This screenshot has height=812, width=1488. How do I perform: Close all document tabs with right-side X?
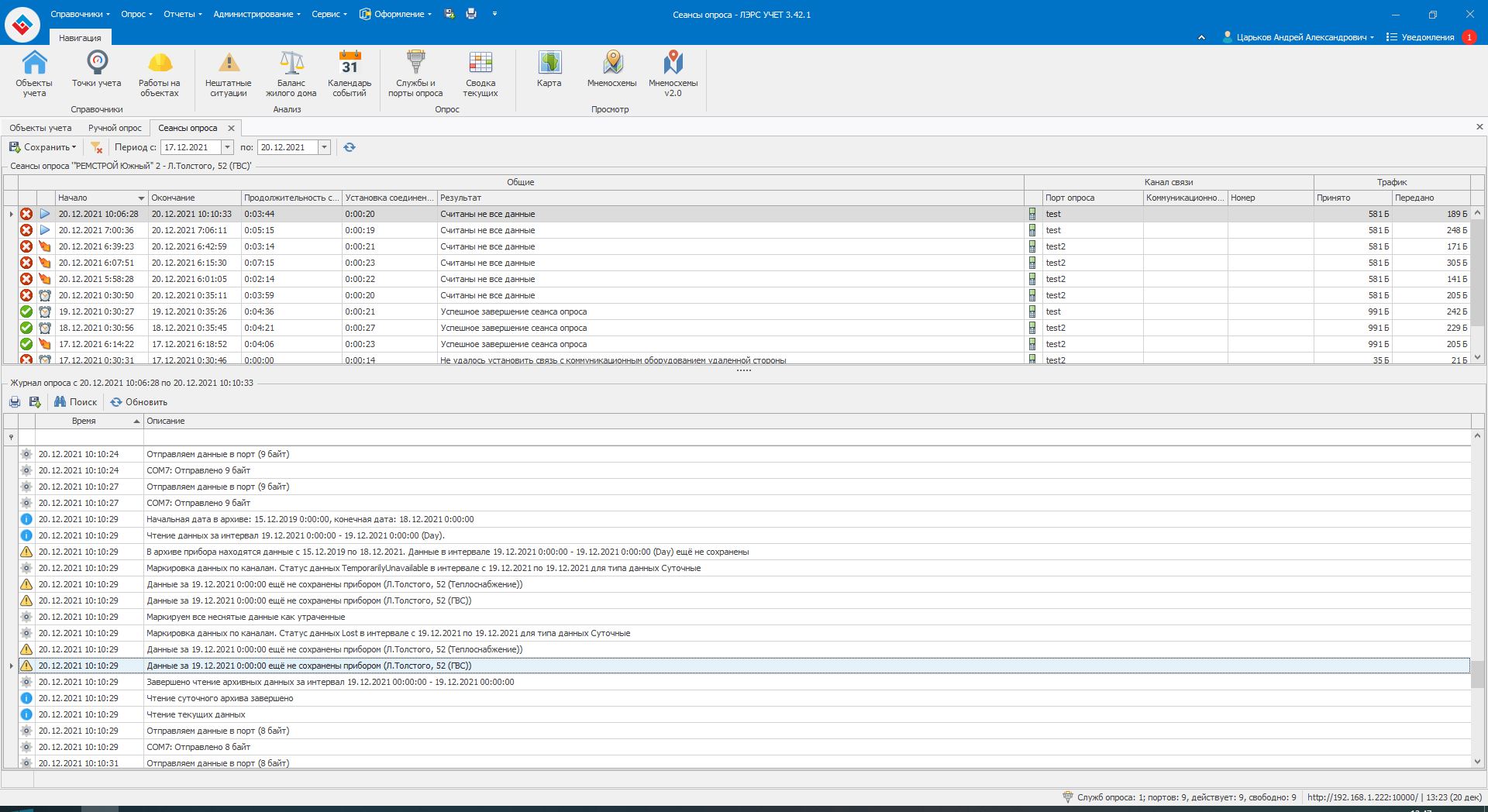(x=1479, y=127)
